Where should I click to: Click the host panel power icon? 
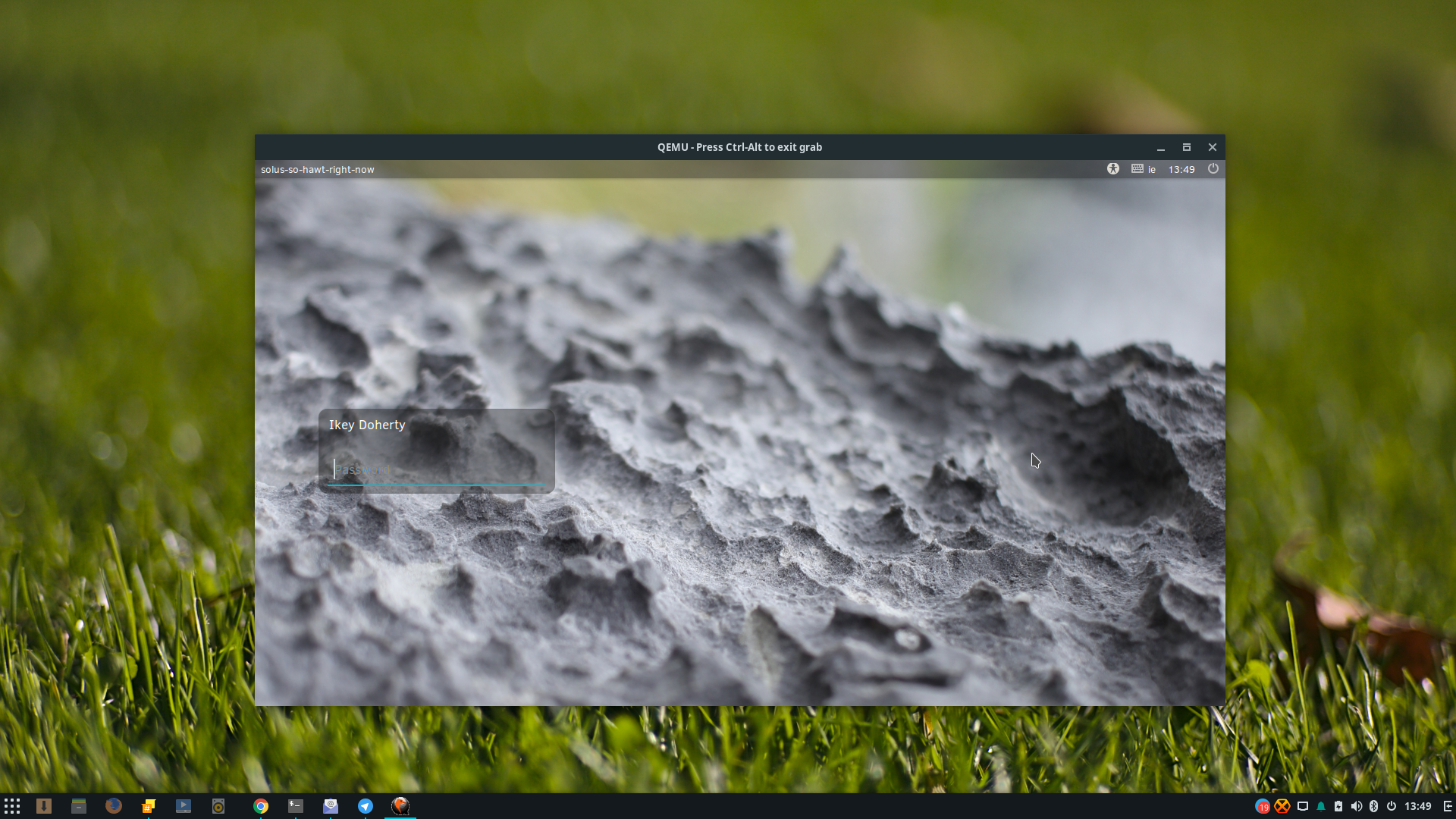1392,806
